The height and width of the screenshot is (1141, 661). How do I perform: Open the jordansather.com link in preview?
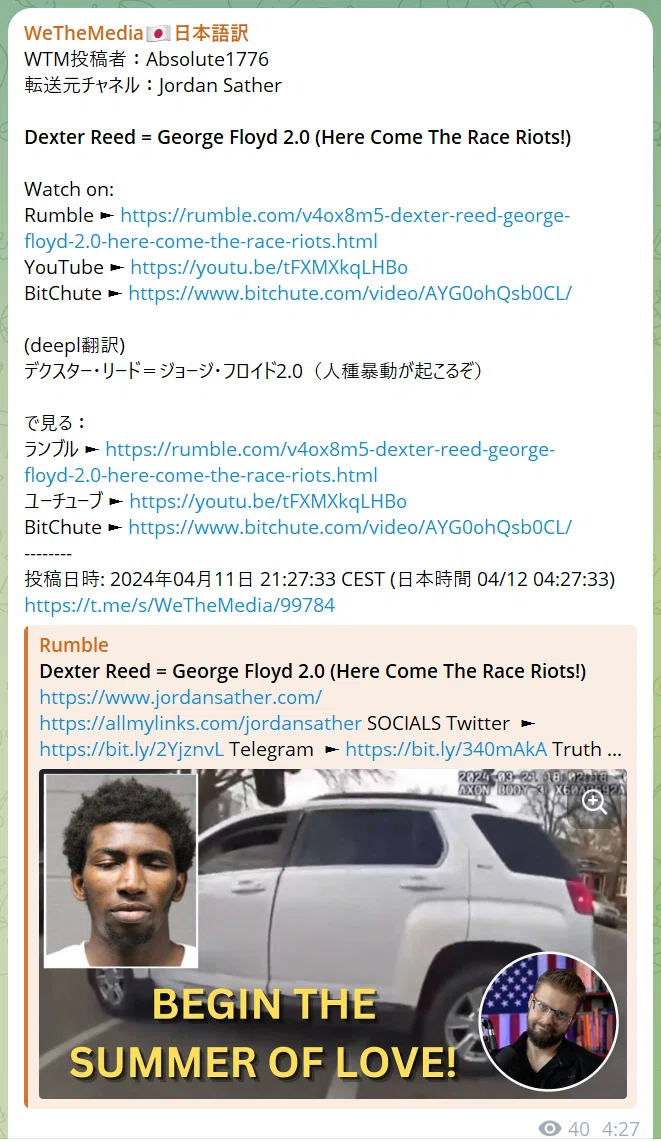(181, 697)
